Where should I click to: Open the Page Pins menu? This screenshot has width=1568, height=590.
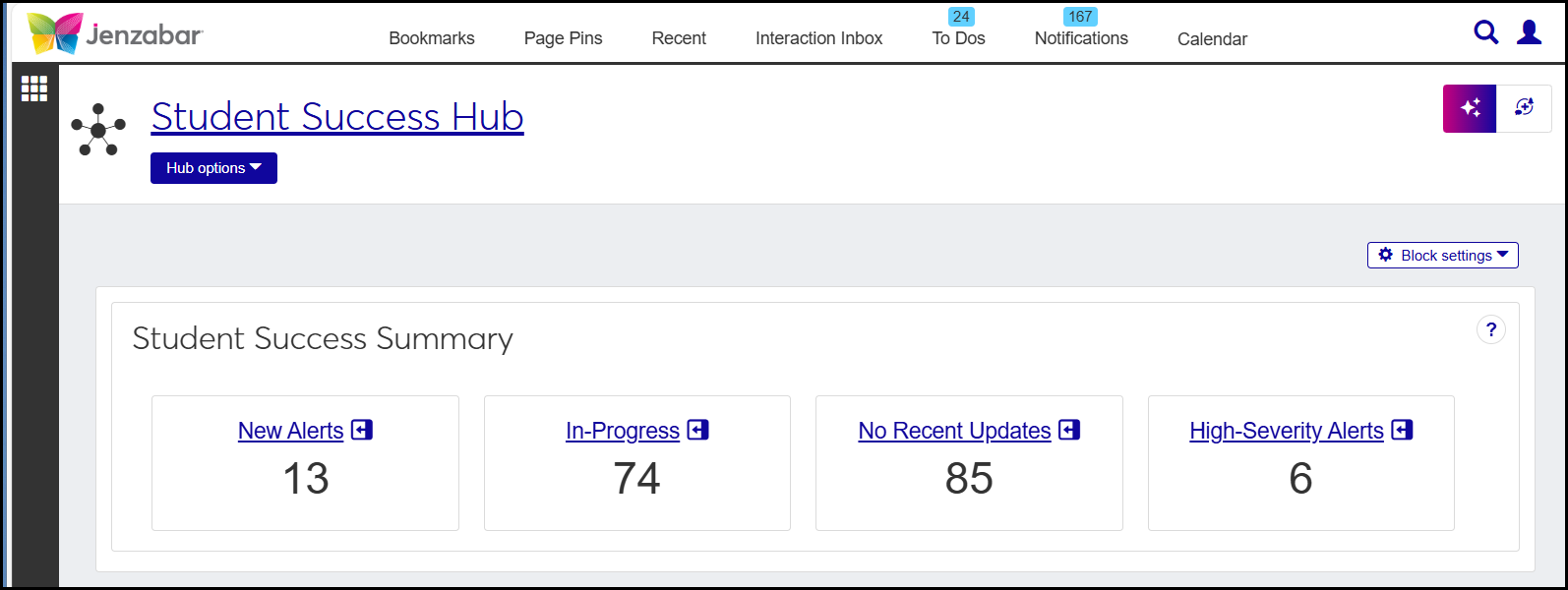point(564,38)
